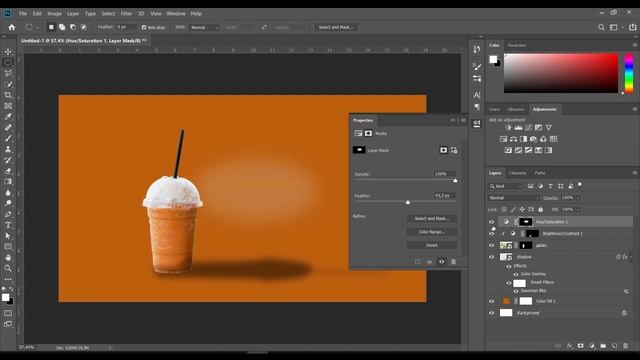Hide the Brightness/Contrast 1 layer
The image size is (640, 360).
(x=491, y=234)
